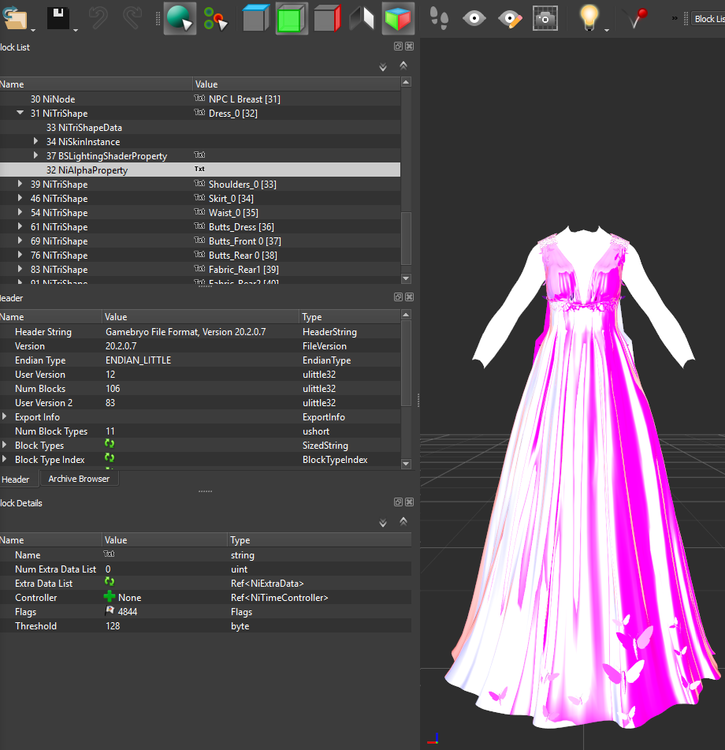
Task: Switch to the Header tab
Action: point(16,479)
